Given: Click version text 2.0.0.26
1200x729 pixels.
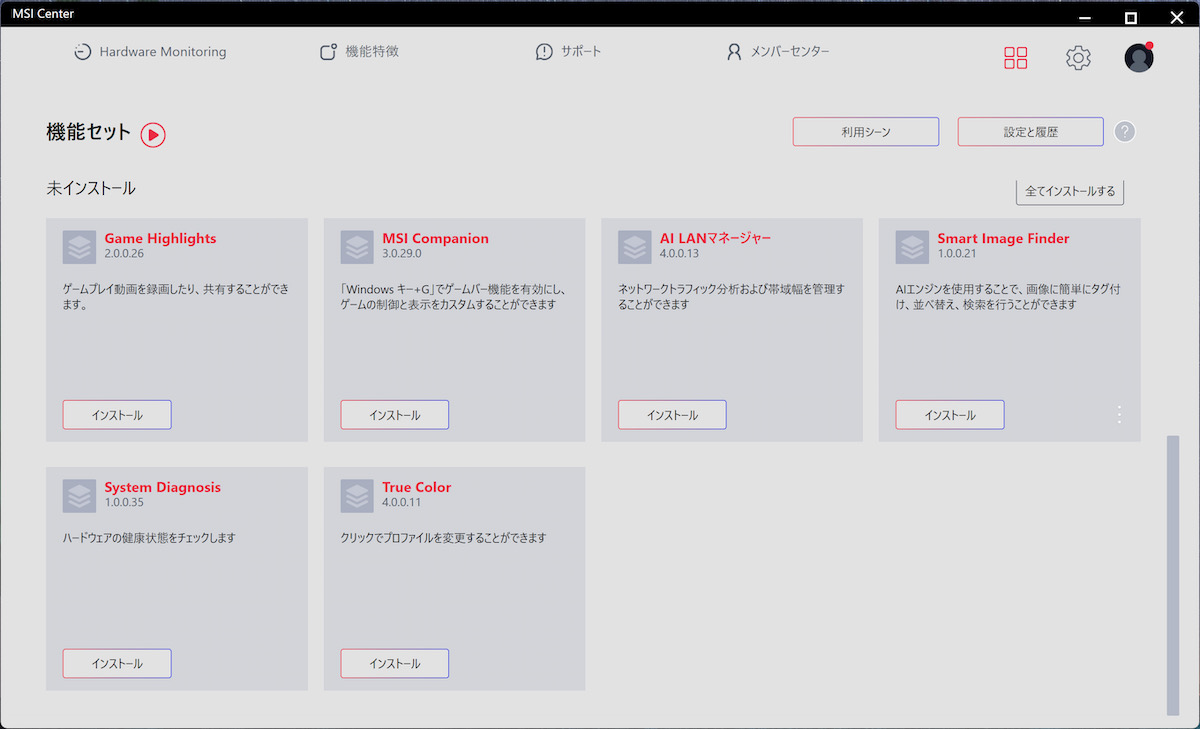Looking at the screenshot, I should pyautogui.click(x=125, y=254).
